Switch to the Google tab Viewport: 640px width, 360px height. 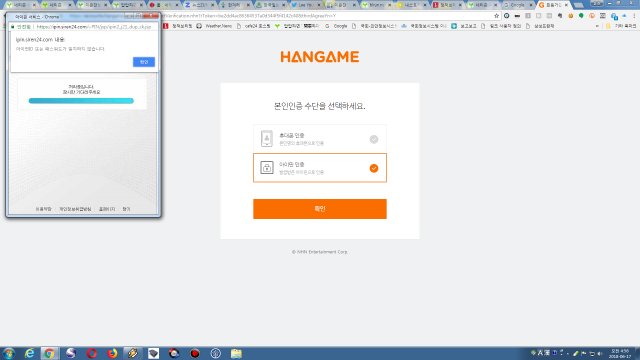point(517,5)
